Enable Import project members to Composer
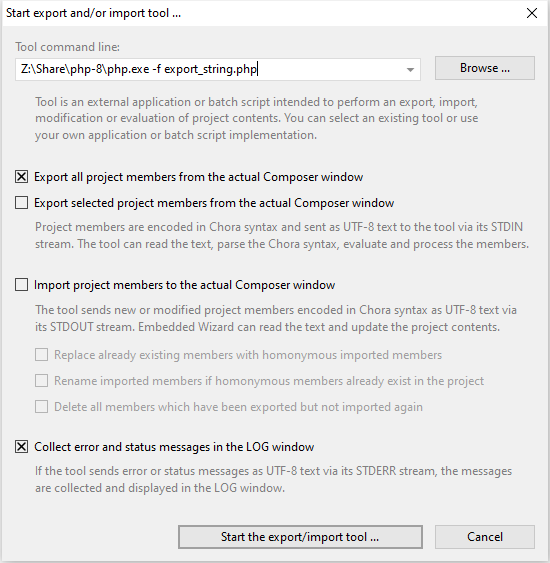This screenshot has height=563, width=550. [x=22, y=285]
